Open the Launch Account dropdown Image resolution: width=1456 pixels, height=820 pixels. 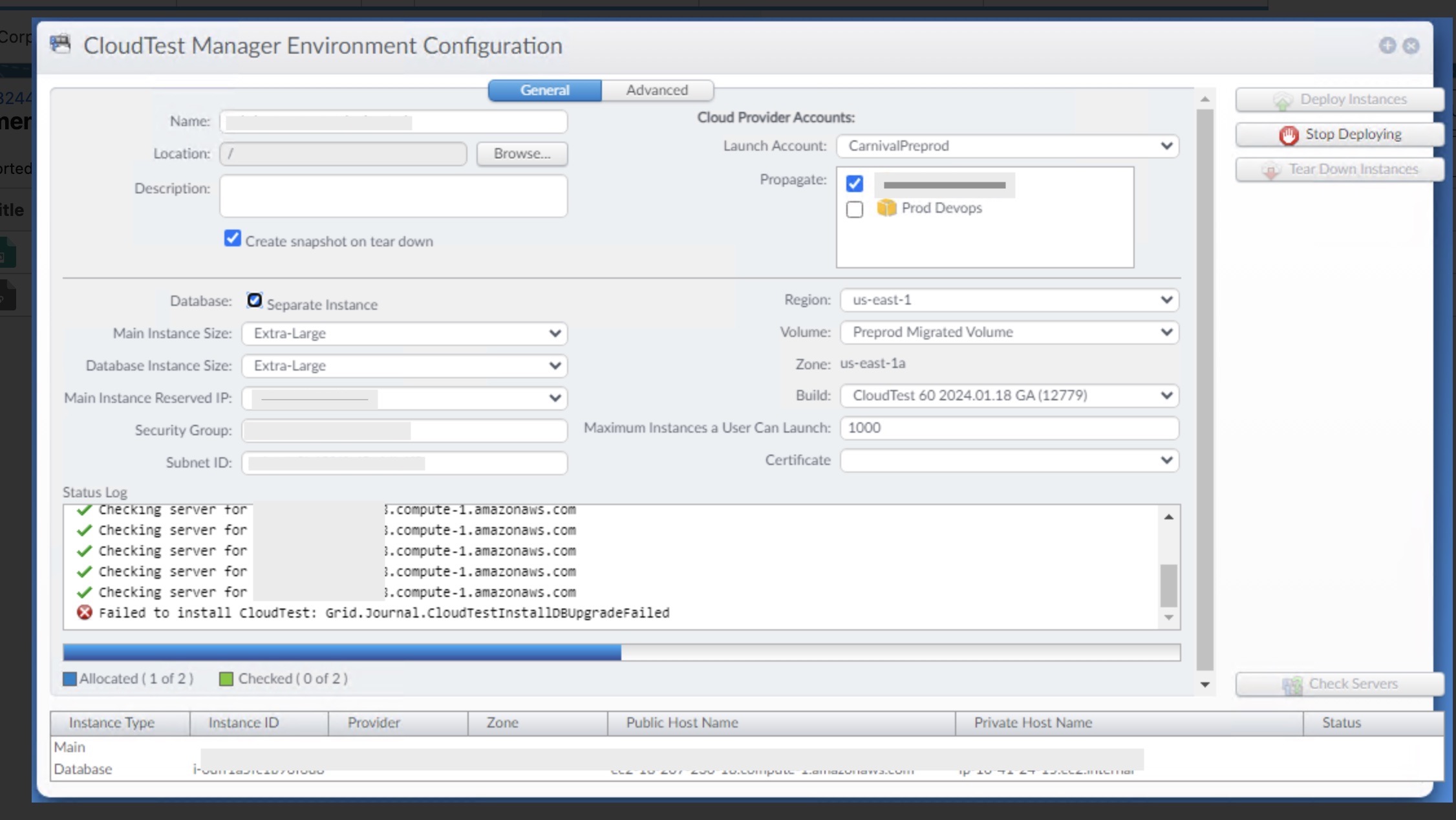pos(1166,146)
